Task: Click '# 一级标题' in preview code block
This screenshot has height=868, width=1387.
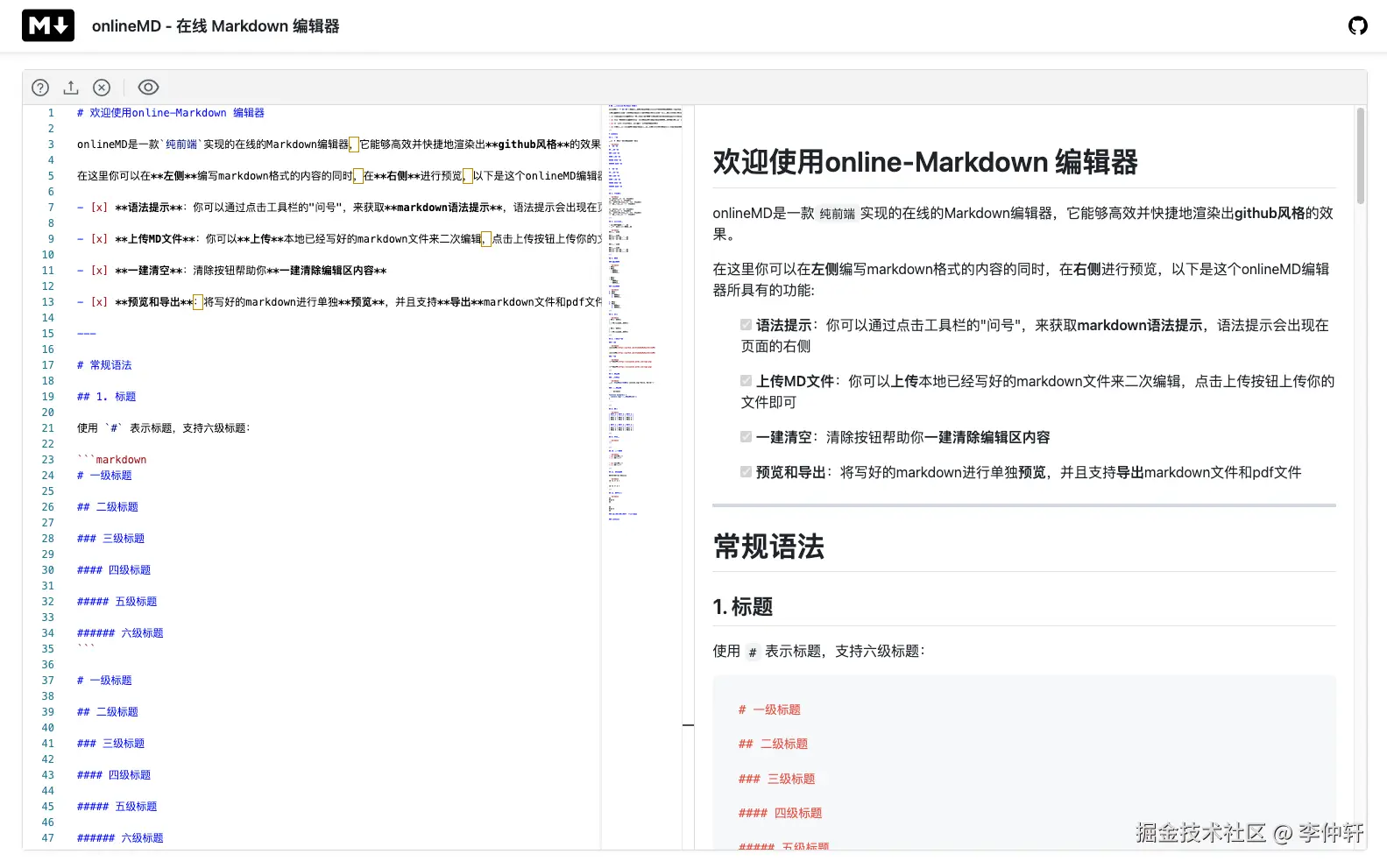Action: click(769, 709)
